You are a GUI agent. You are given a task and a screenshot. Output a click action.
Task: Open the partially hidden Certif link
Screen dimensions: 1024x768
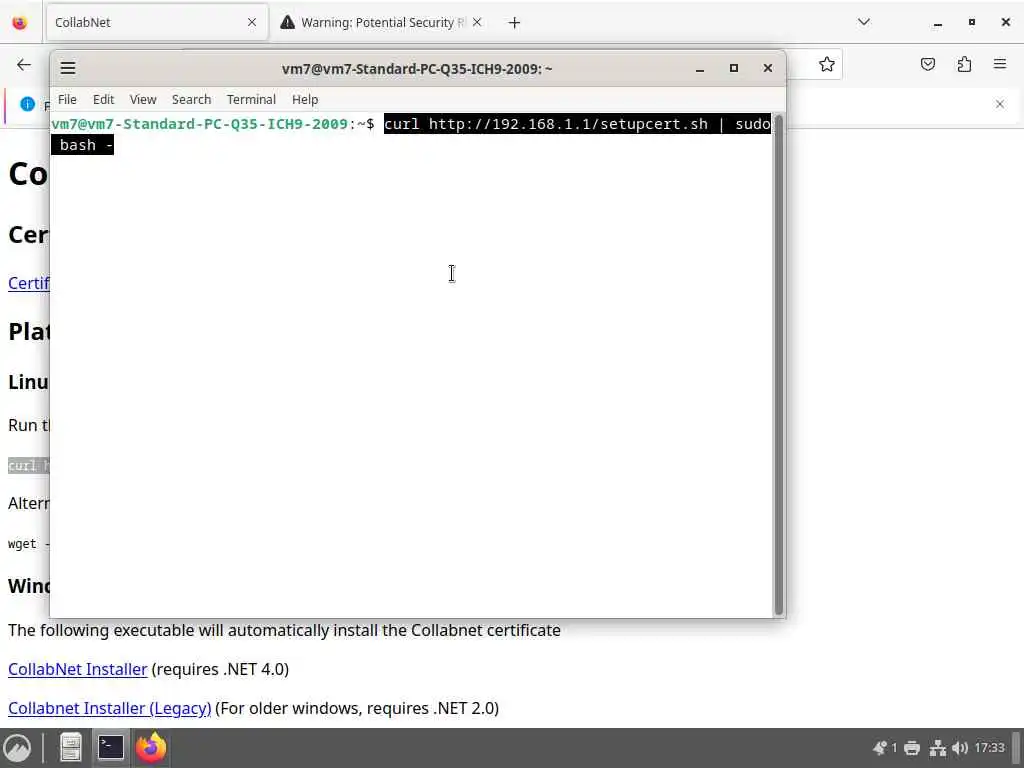tap(29, 283)
